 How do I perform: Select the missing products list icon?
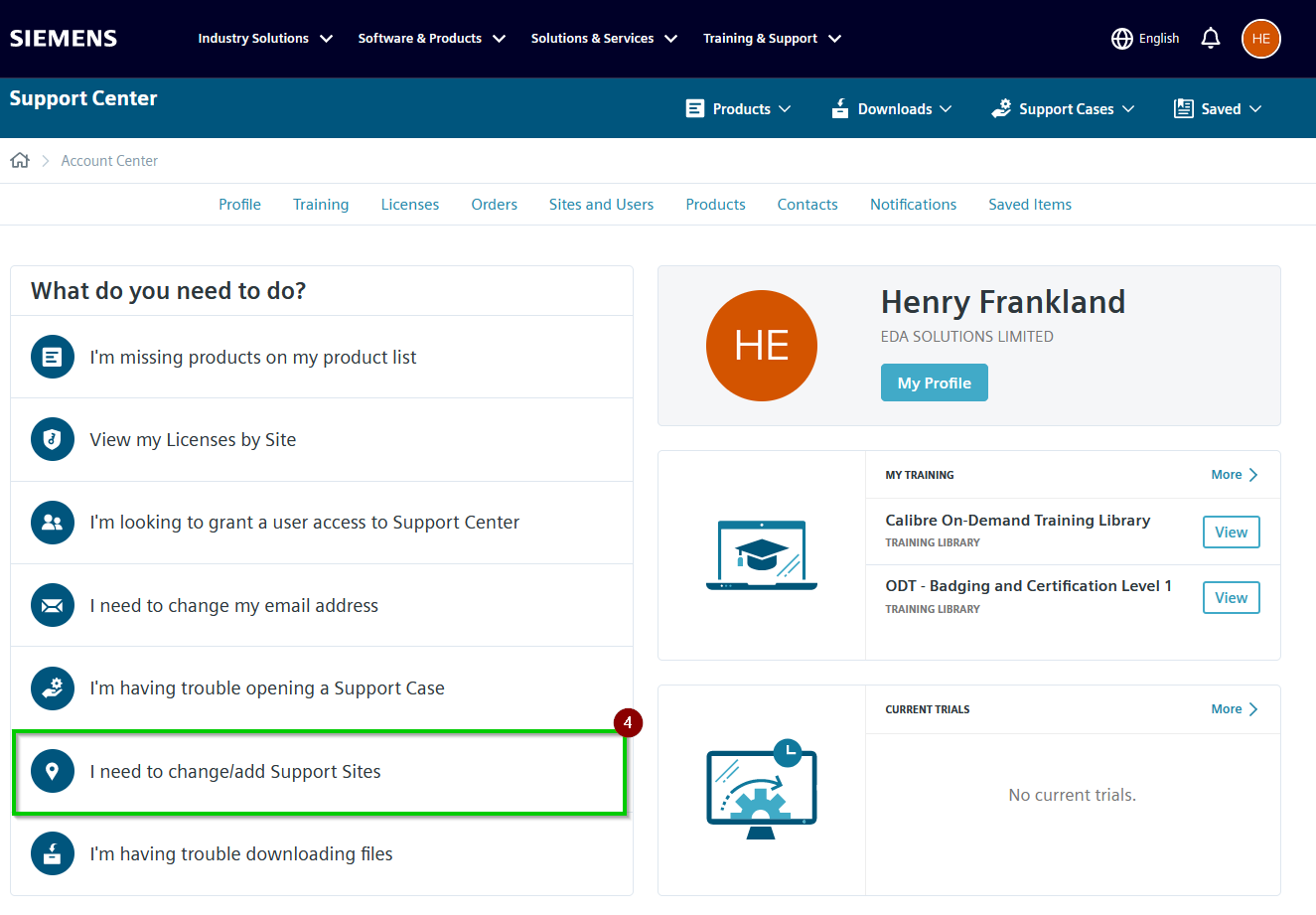(x=53, y=357)
